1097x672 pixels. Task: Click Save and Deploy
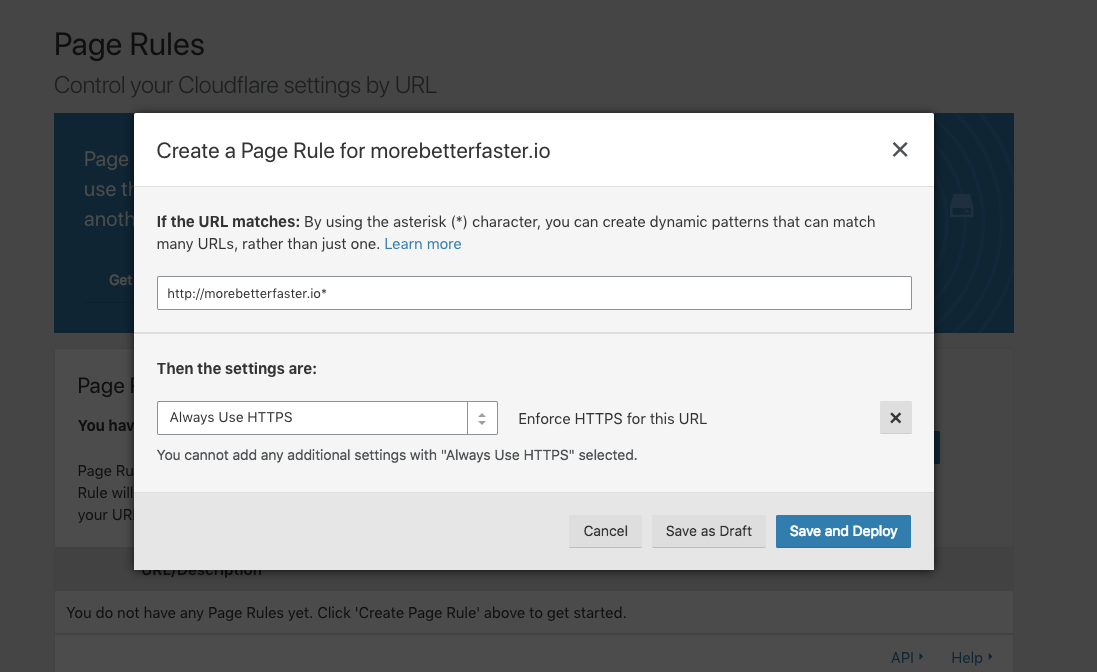[x=843, y=531]
